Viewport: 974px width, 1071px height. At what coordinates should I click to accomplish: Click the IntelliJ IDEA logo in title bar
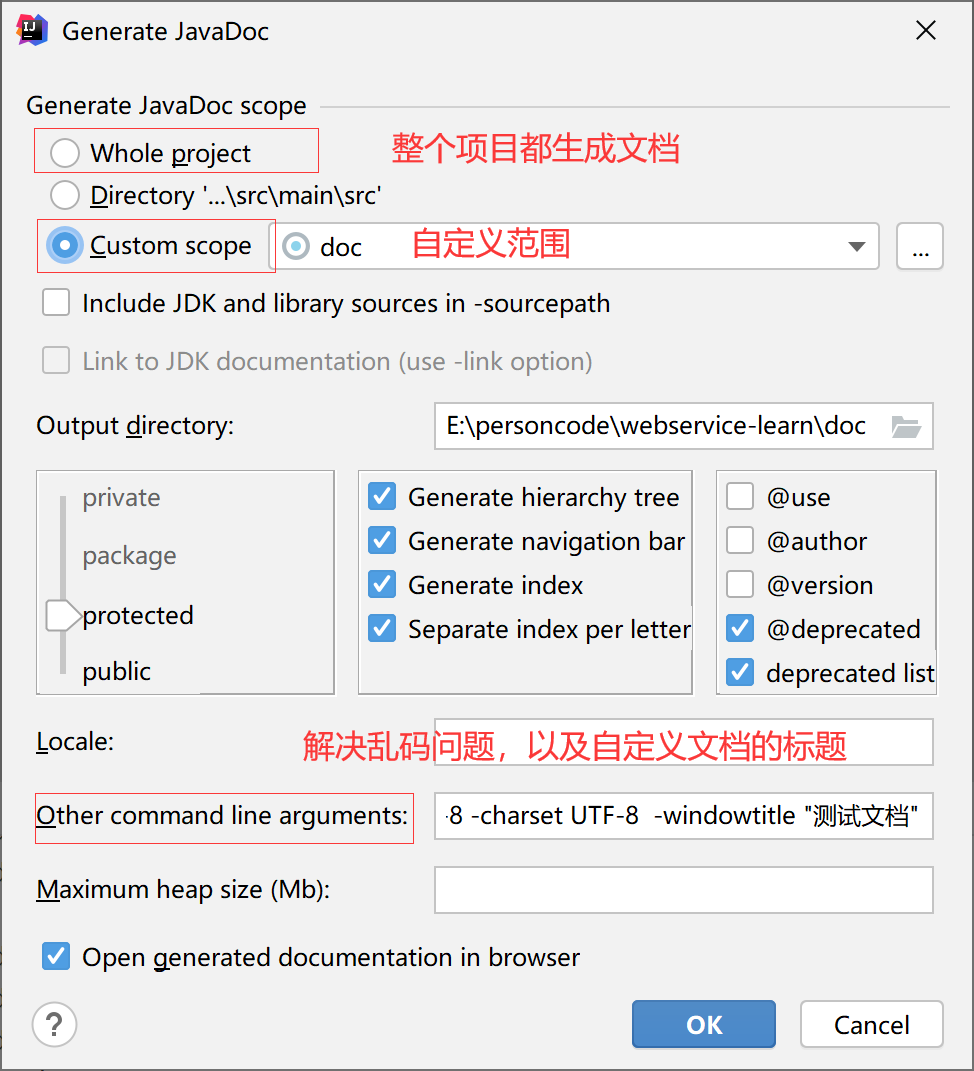click(32, 30)
